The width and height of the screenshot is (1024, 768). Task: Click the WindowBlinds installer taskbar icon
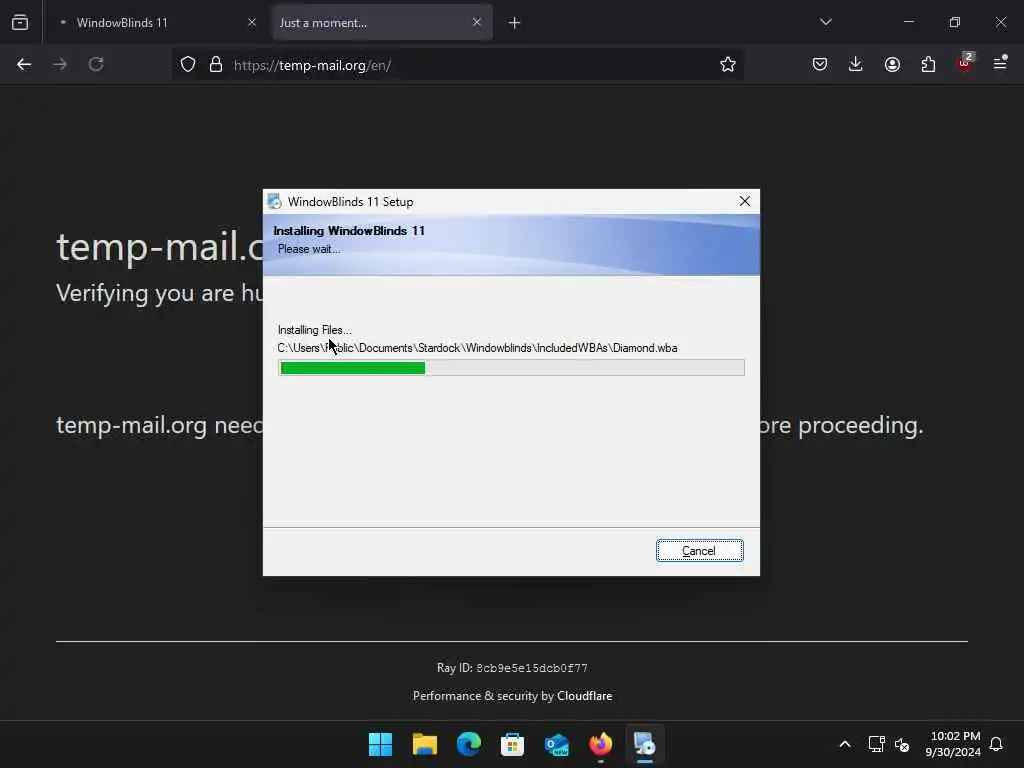(645, 744)
